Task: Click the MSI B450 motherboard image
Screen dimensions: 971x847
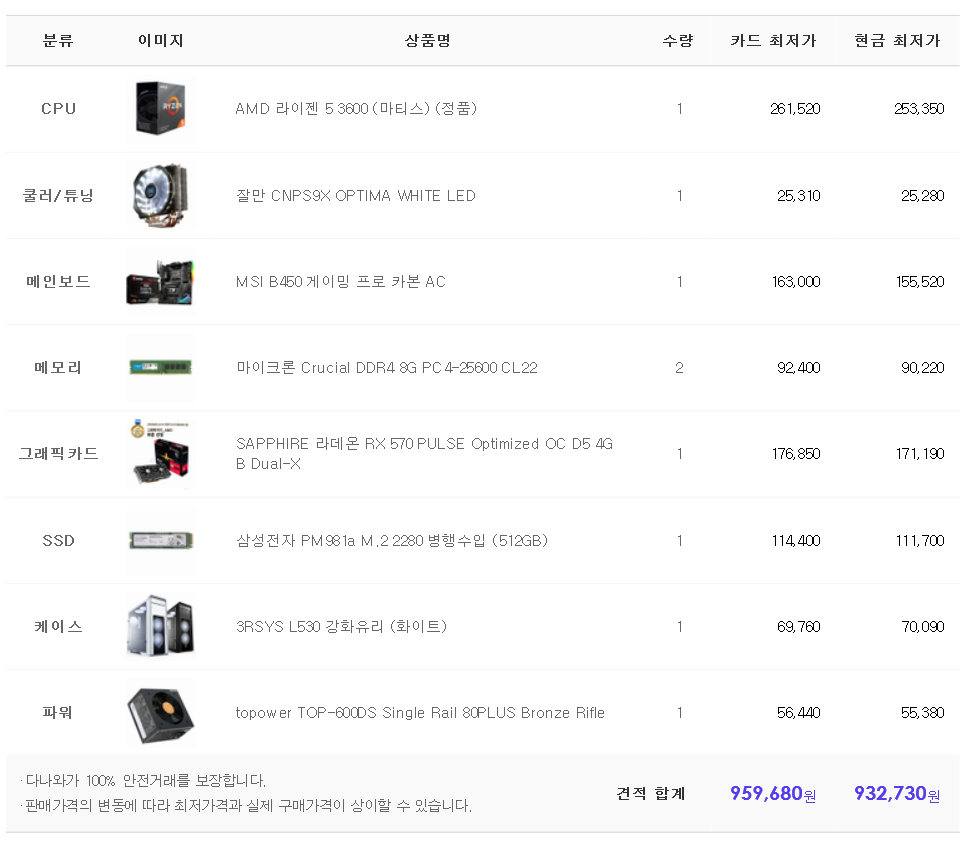Action: tap(160, 282)
